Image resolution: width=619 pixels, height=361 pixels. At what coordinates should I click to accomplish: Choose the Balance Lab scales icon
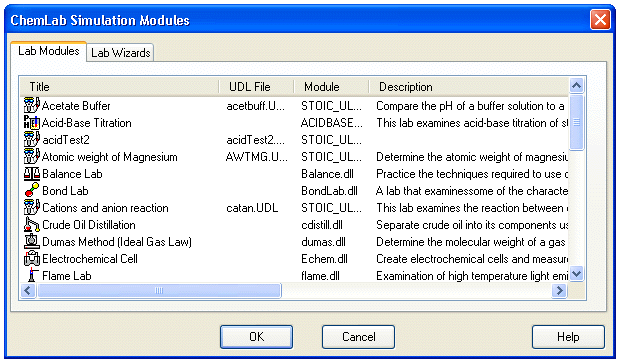(32, 174)
